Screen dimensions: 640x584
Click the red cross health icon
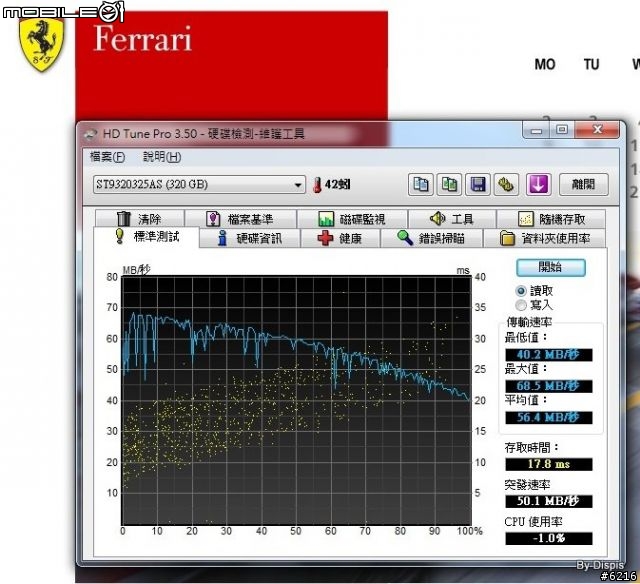tap(325, 238)
